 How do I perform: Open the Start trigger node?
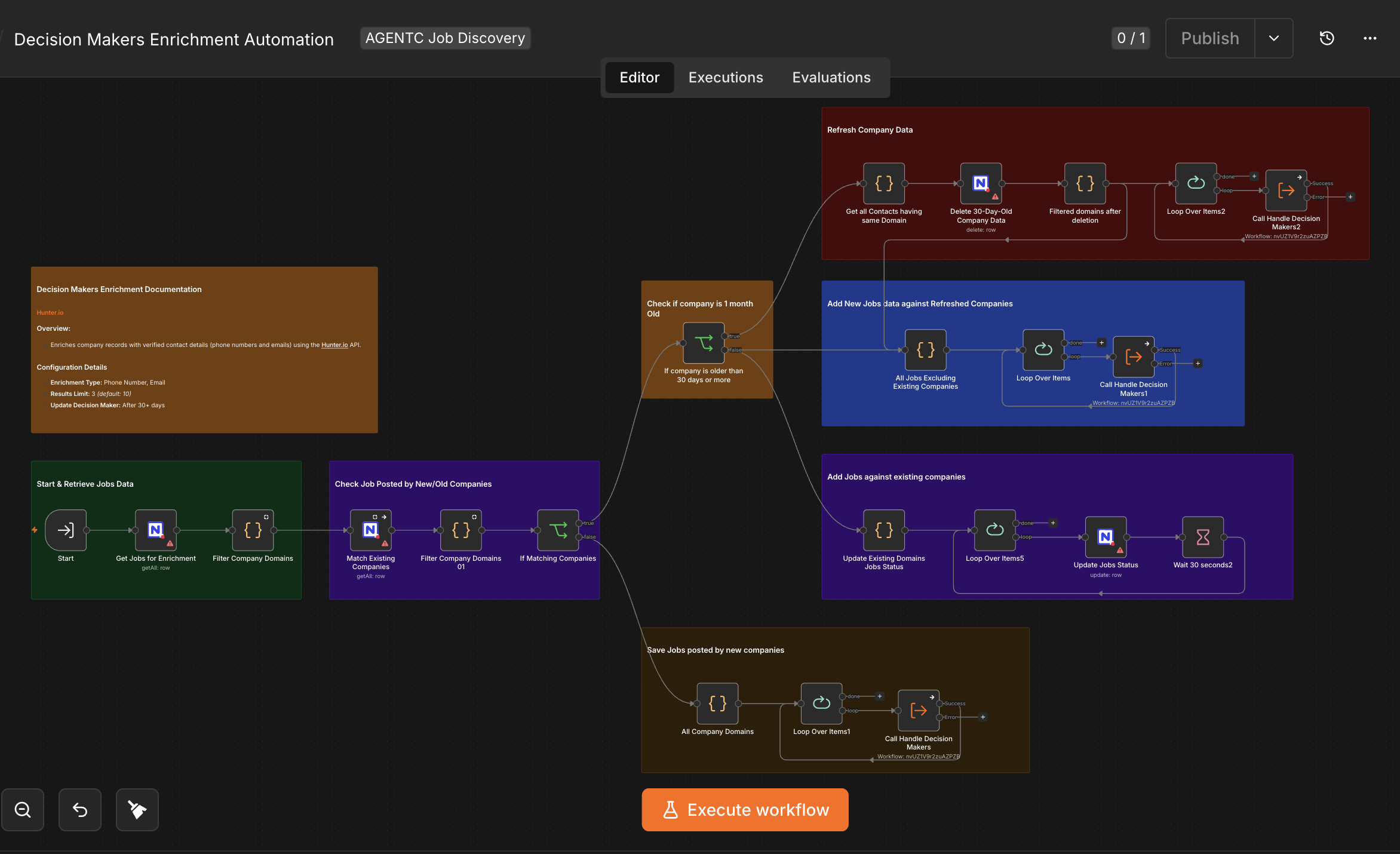[x=66, y=530]
